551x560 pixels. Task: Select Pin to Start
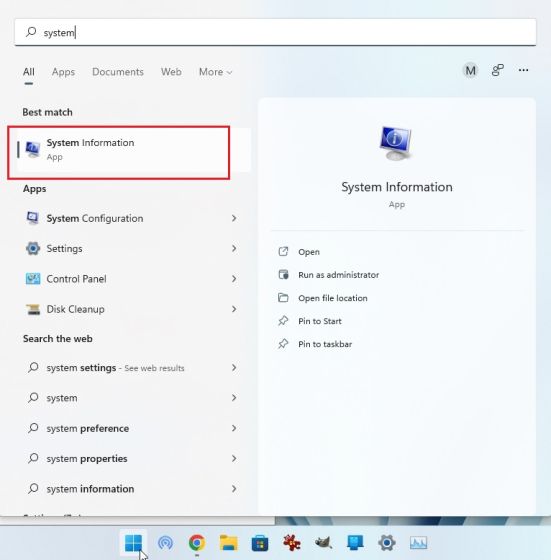click(320, 321)
